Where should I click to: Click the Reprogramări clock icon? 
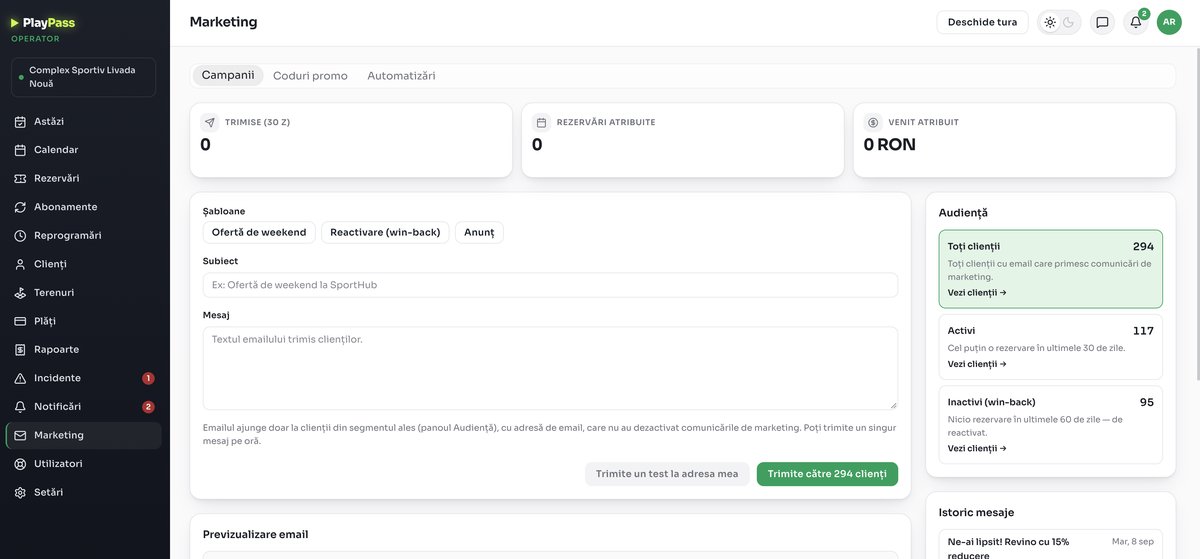pos(20,236)
